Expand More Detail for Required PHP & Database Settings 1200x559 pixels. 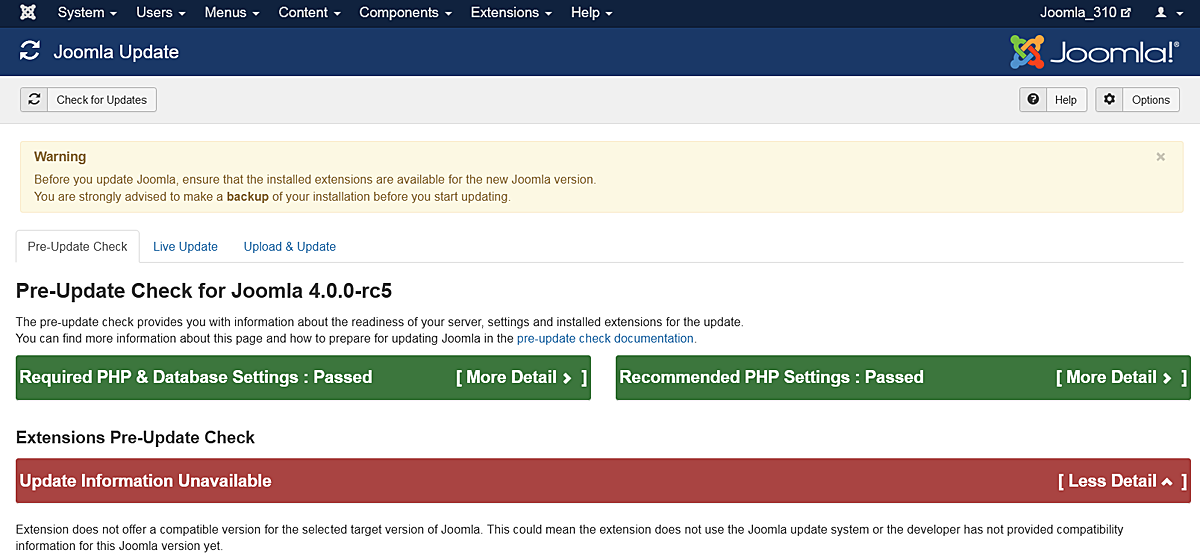click(521, 378)
